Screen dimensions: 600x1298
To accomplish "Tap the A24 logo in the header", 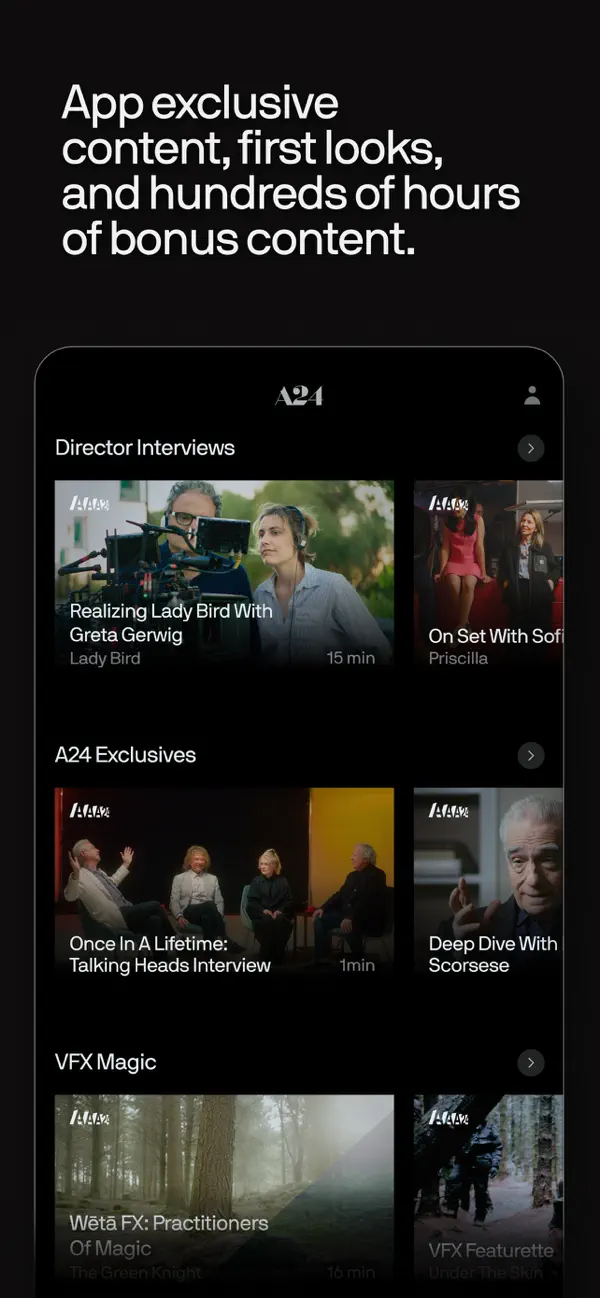I will click(299, 397).
